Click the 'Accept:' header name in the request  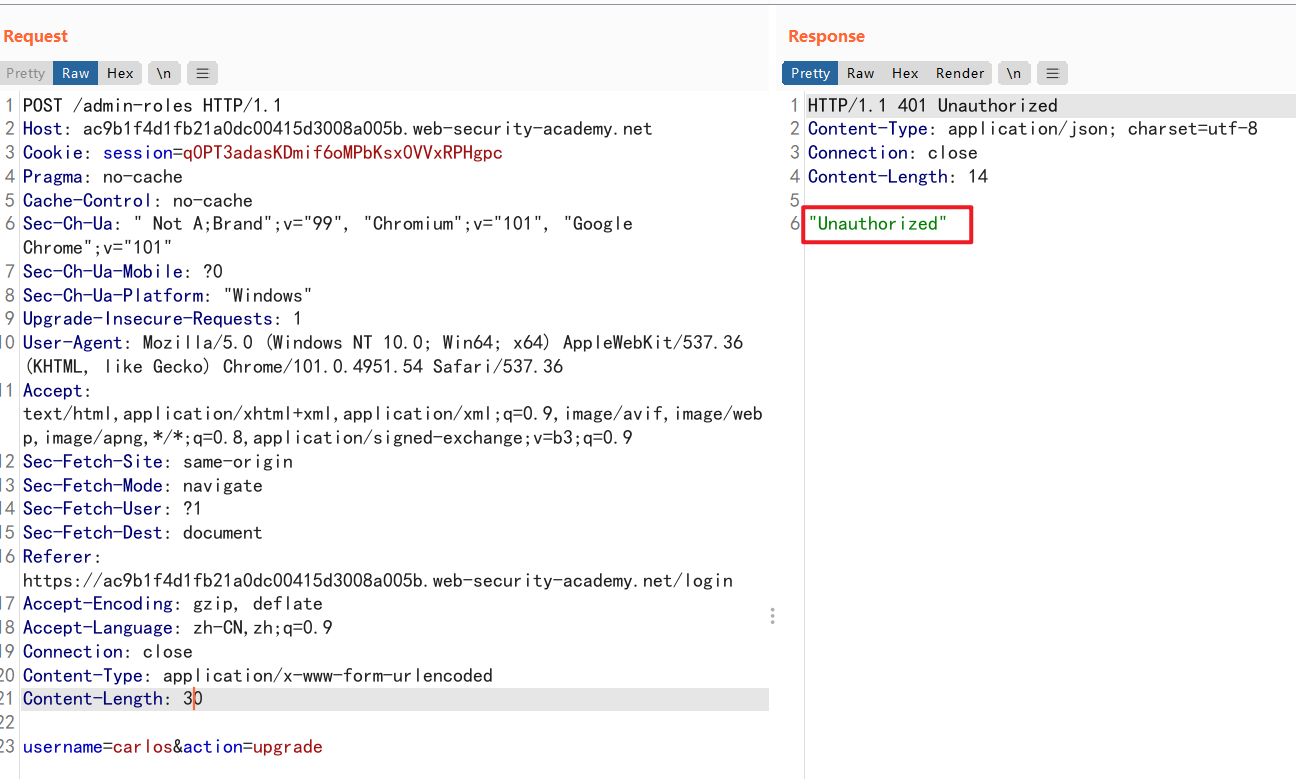pyautogui.click(x=57, y=390)
